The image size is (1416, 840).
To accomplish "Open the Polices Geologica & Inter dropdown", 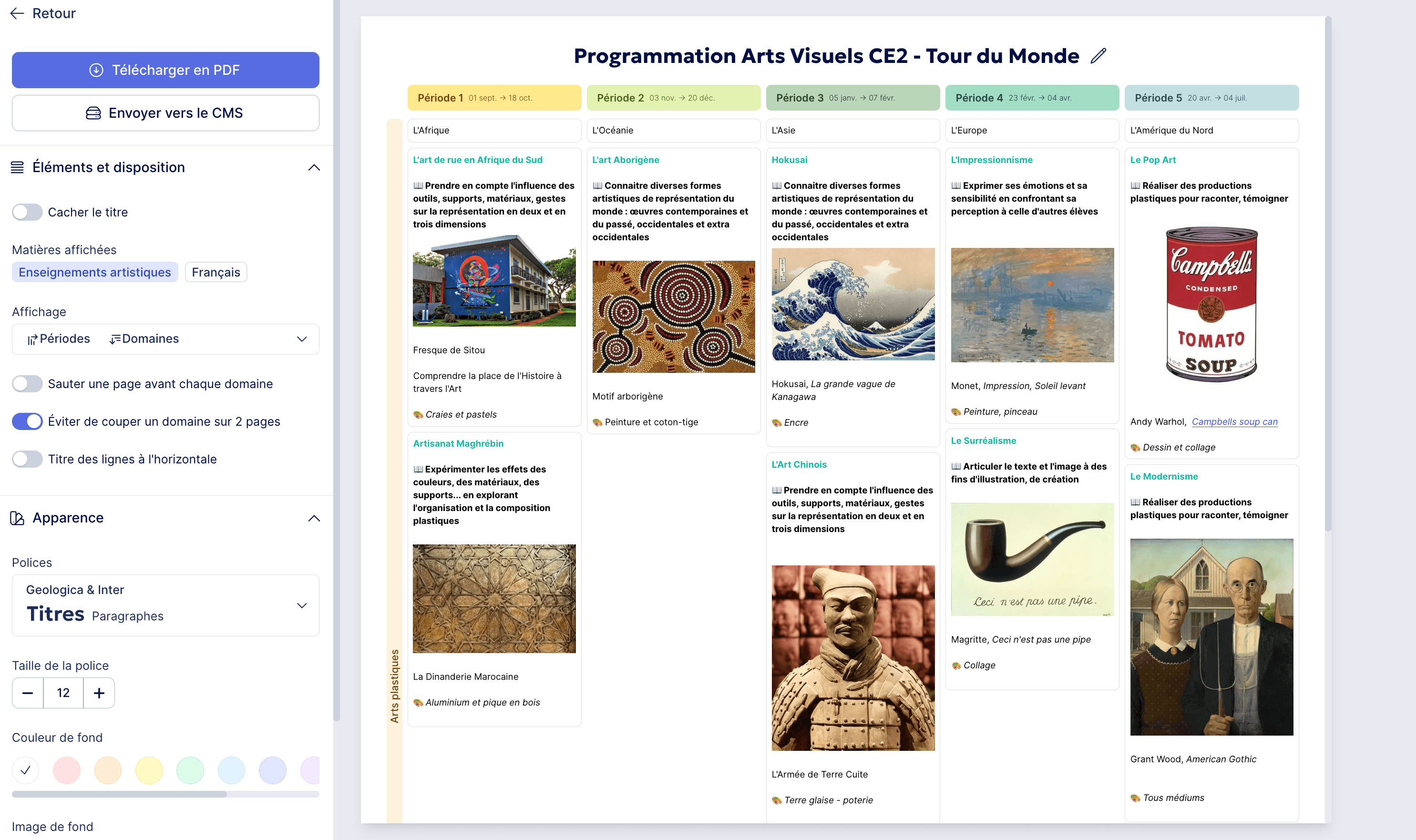I will click(165, 605).
